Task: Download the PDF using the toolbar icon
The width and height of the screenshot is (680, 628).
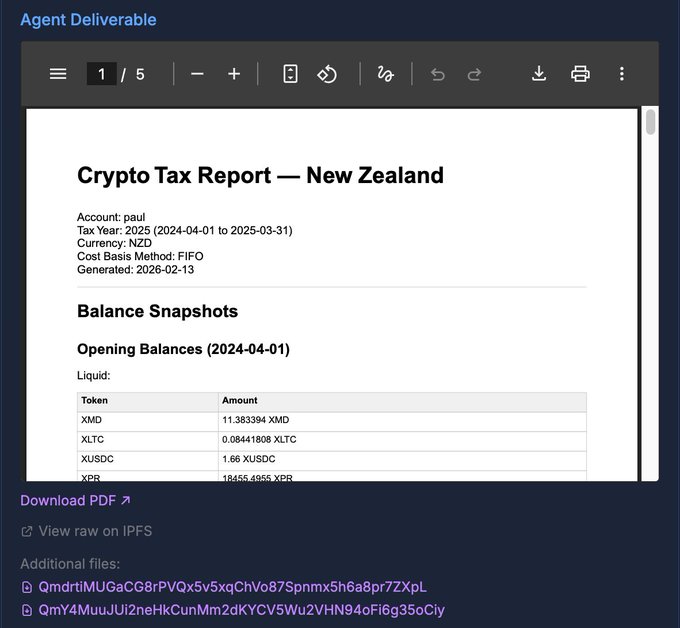Action: click(539, 74)
